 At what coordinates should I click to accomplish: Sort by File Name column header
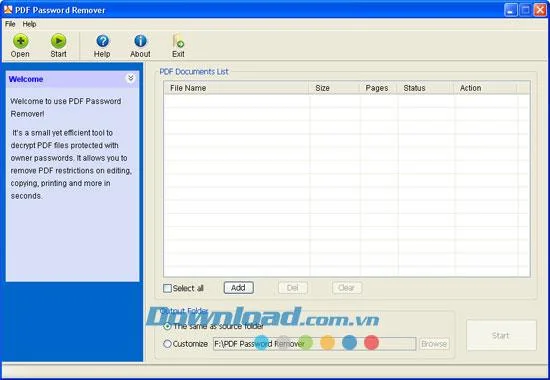coord(236,88)
